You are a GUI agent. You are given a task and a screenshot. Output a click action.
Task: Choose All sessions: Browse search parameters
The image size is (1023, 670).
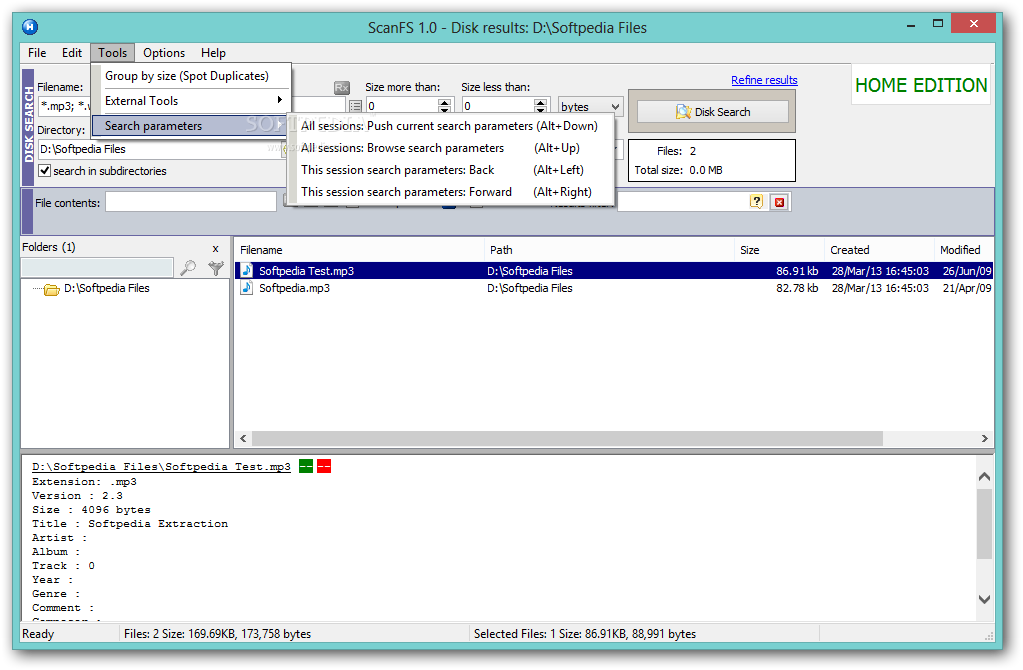click(450, 148)
